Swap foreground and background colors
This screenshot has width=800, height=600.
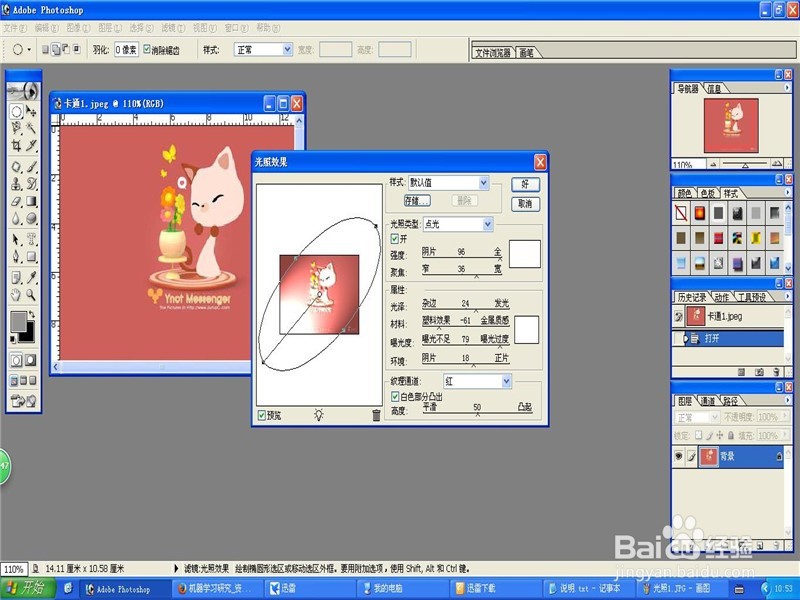click(32, 314)
